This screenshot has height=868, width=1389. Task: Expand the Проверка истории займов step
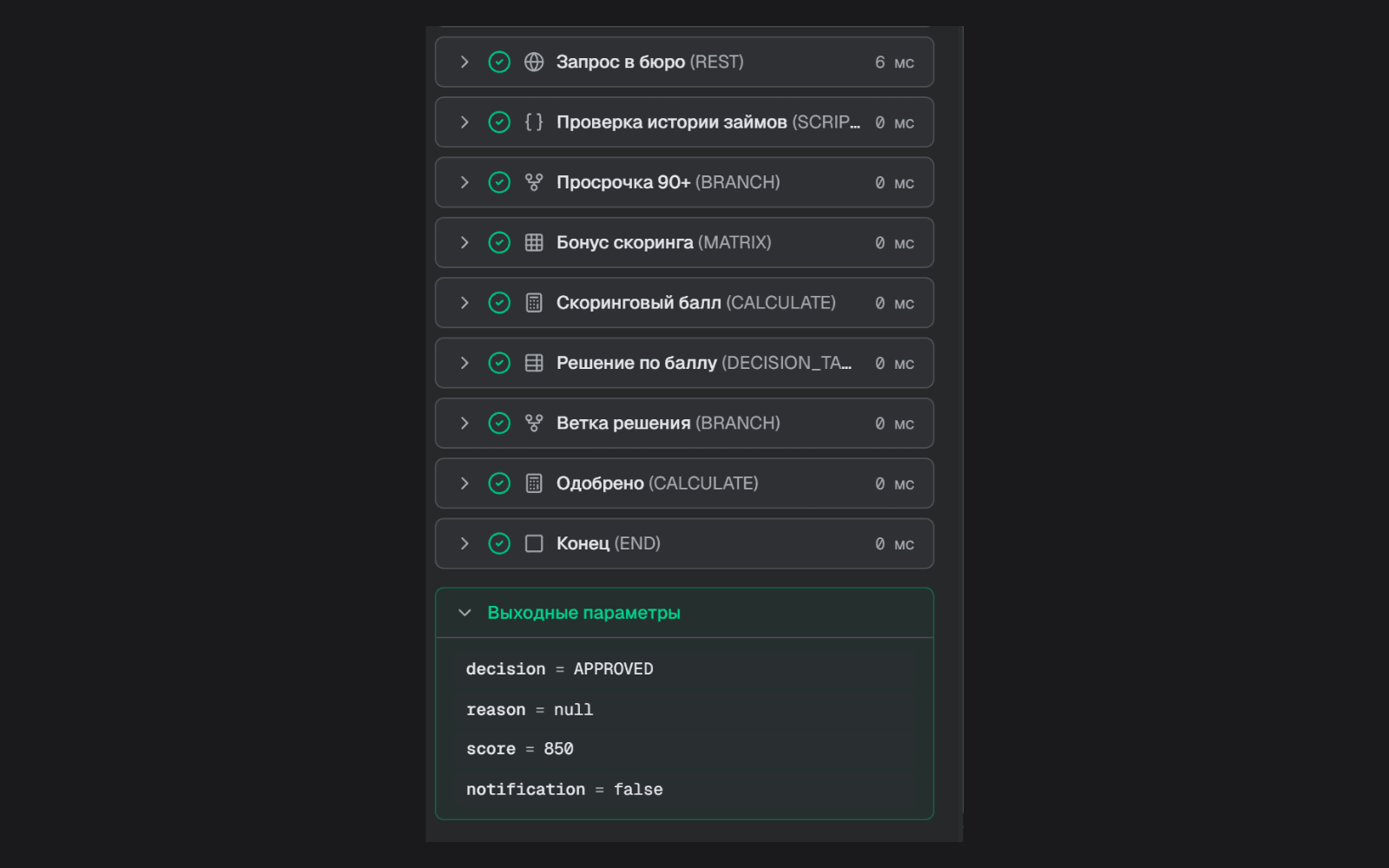point(464,122)
